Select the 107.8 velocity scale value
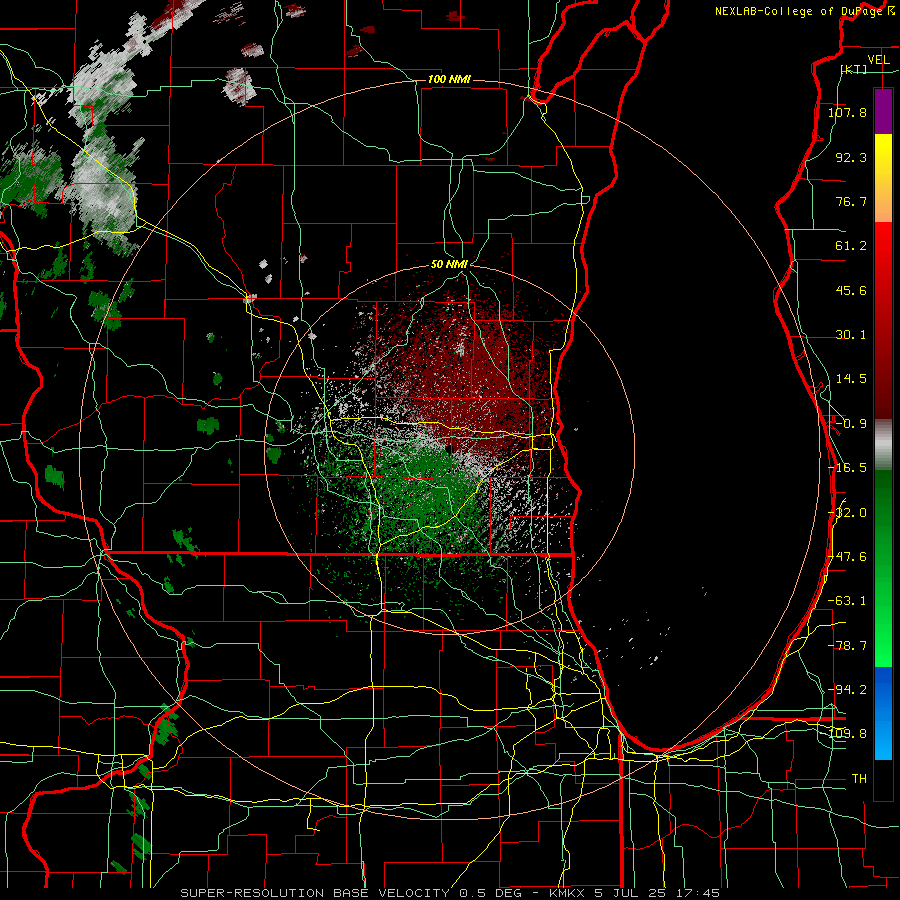The height and width of the screenshot is (900, 900). pyautogui.click(x=847, y=112)
